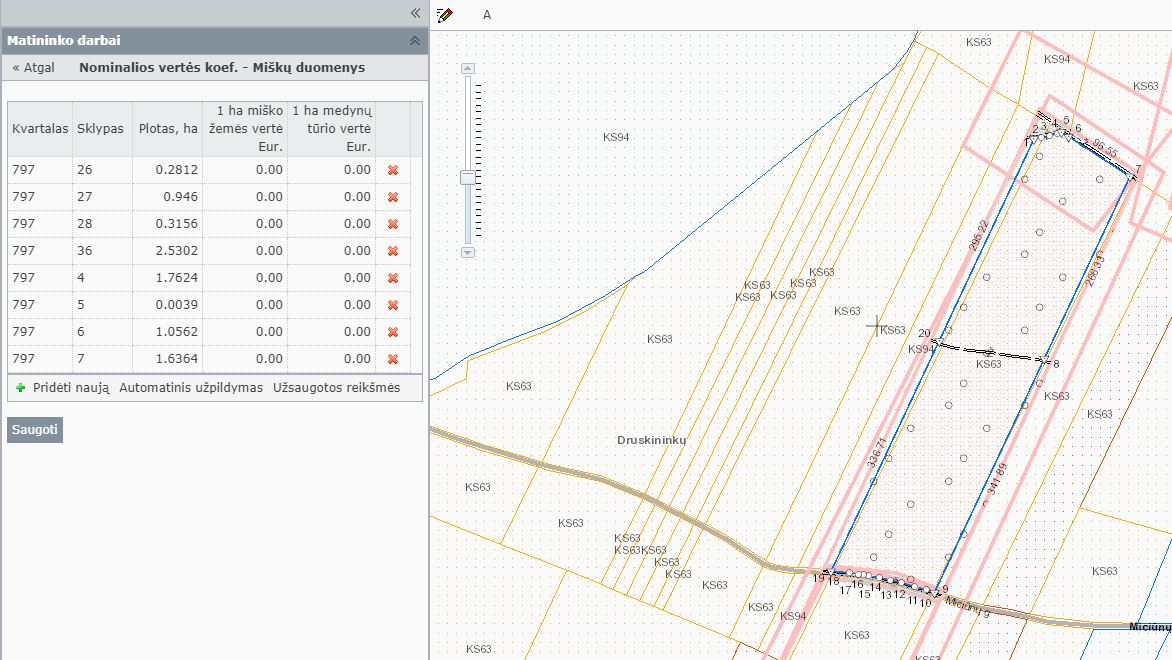
Task: Click the Kvartalas column header
Action: (x=40, y=129)
